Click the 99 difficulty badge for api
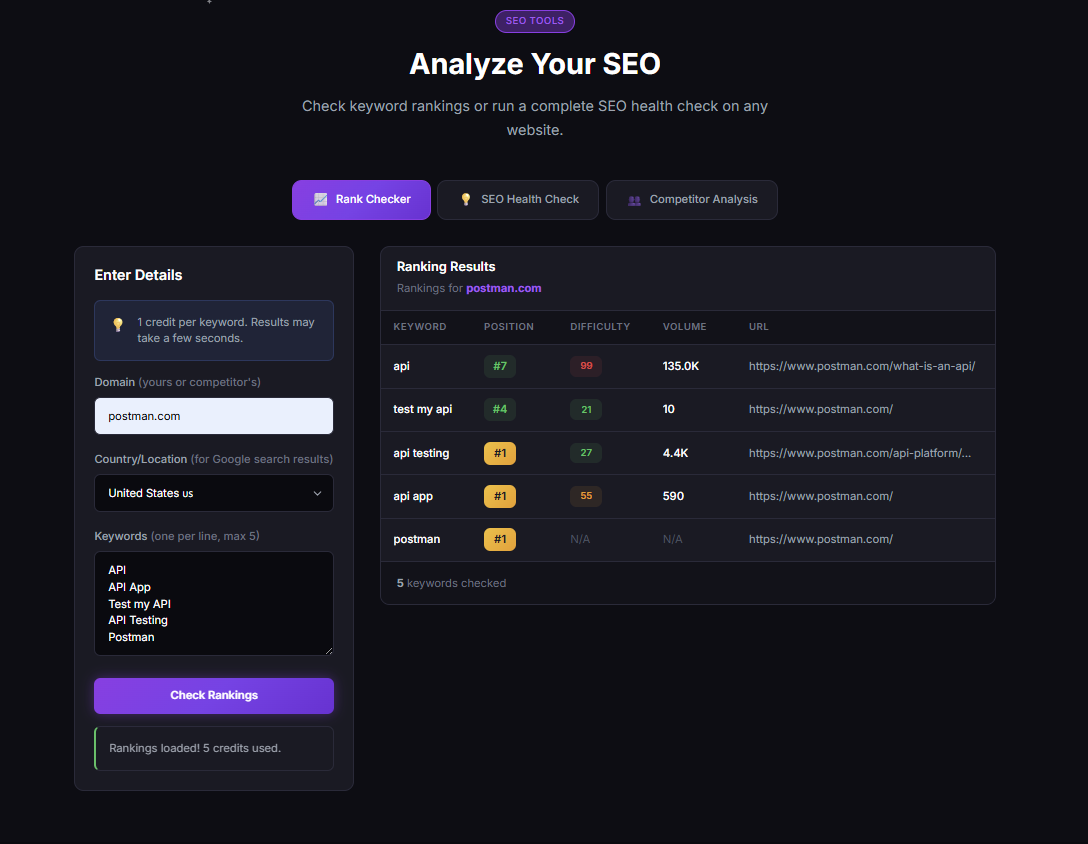The height and width of the screenshot is (844, 1088). coord(585,366)
